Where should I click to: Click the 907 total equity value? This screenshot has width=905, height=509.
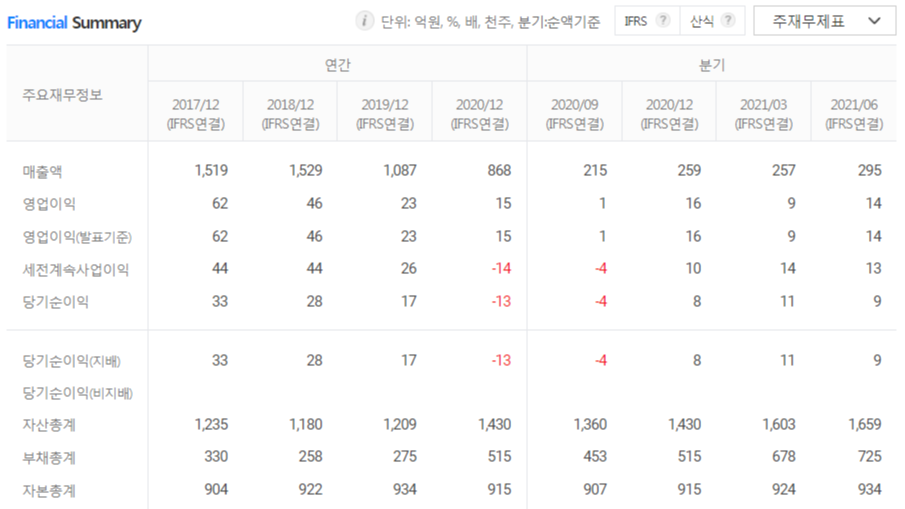point(595,489)
